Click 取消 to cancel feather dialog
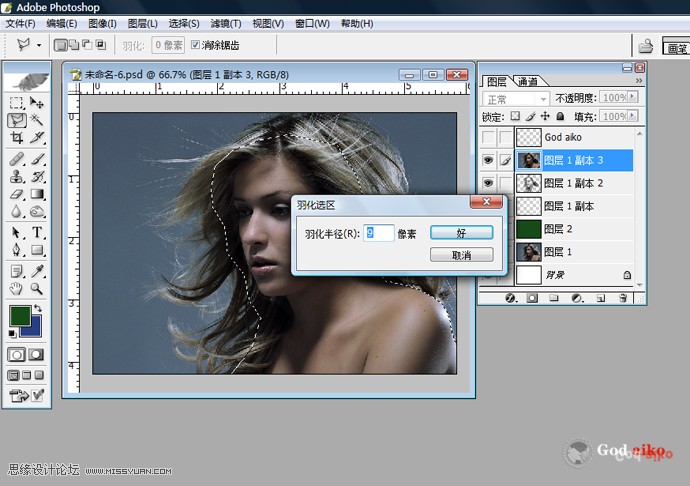Screen dimensions: 690x486 coord(461,255)
